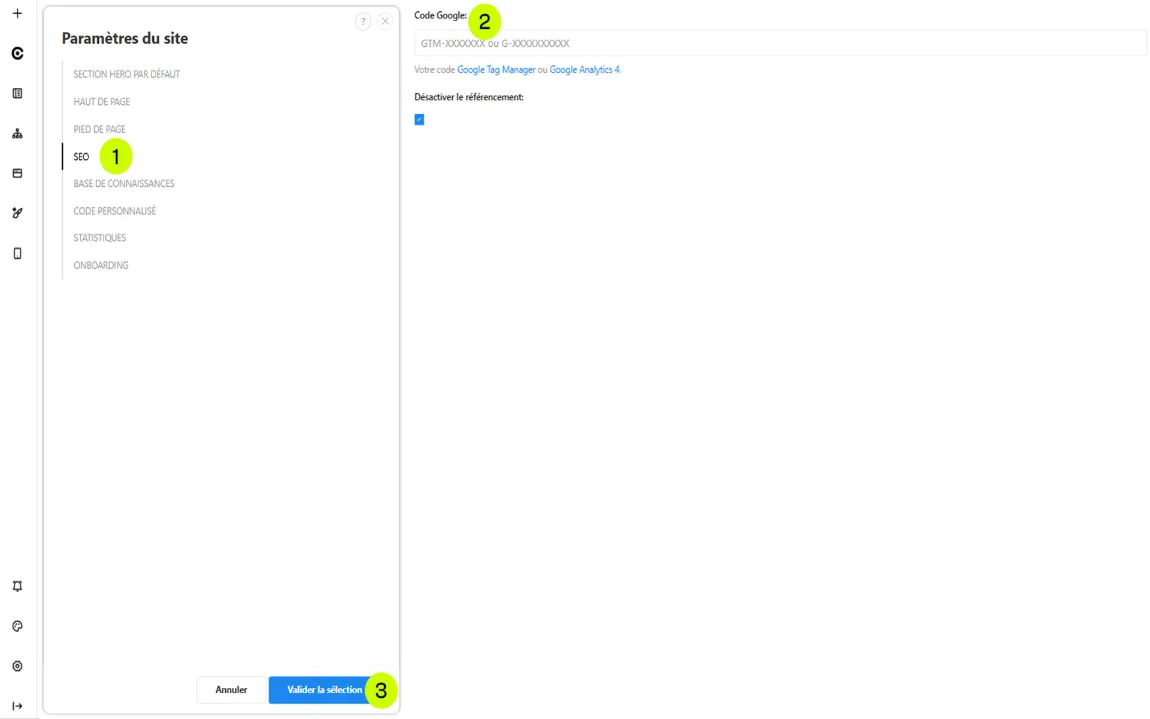This screenshot has height=719, width=1150.
Task: Click the mobile phone preview icon
Action: coord(17,253)
